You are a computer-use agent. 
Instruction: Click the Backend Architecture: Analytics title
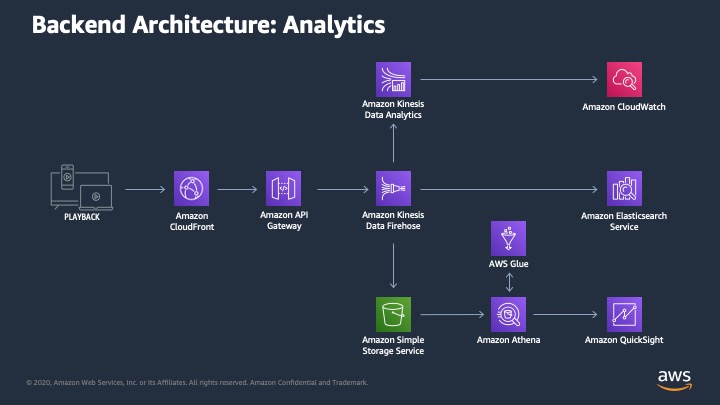[x=208, y=25]
